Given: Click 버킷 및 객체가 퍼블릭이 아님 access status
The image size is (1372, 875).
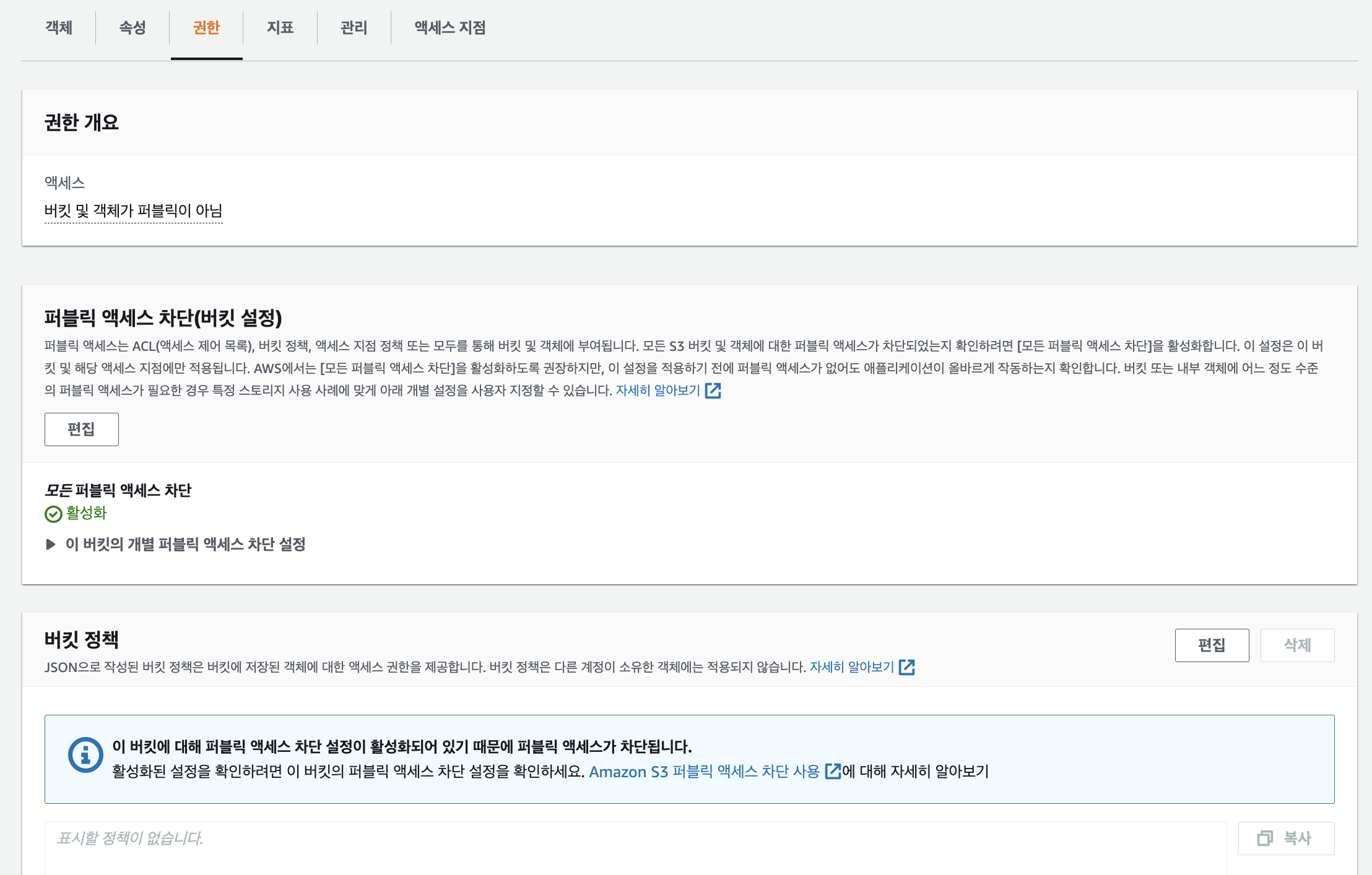Looking at the screenshot, I should point(133,211).
